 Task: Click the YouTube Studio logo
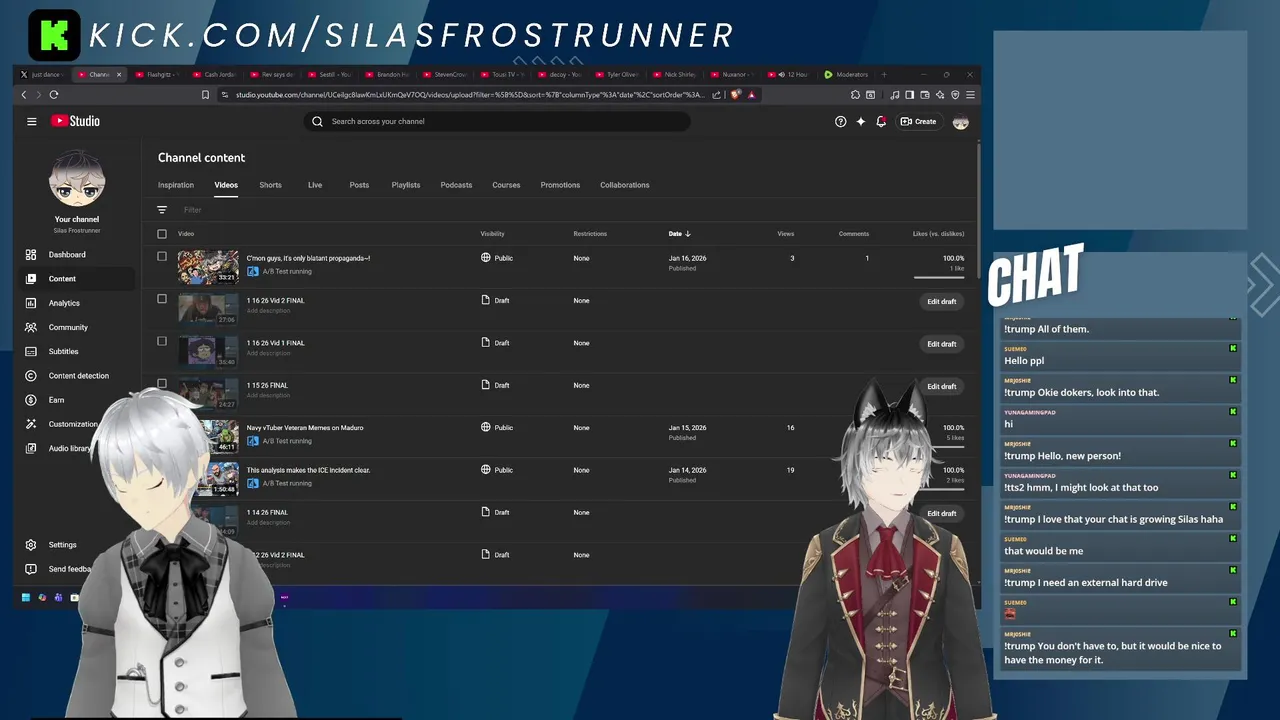(x=76, y=121)
